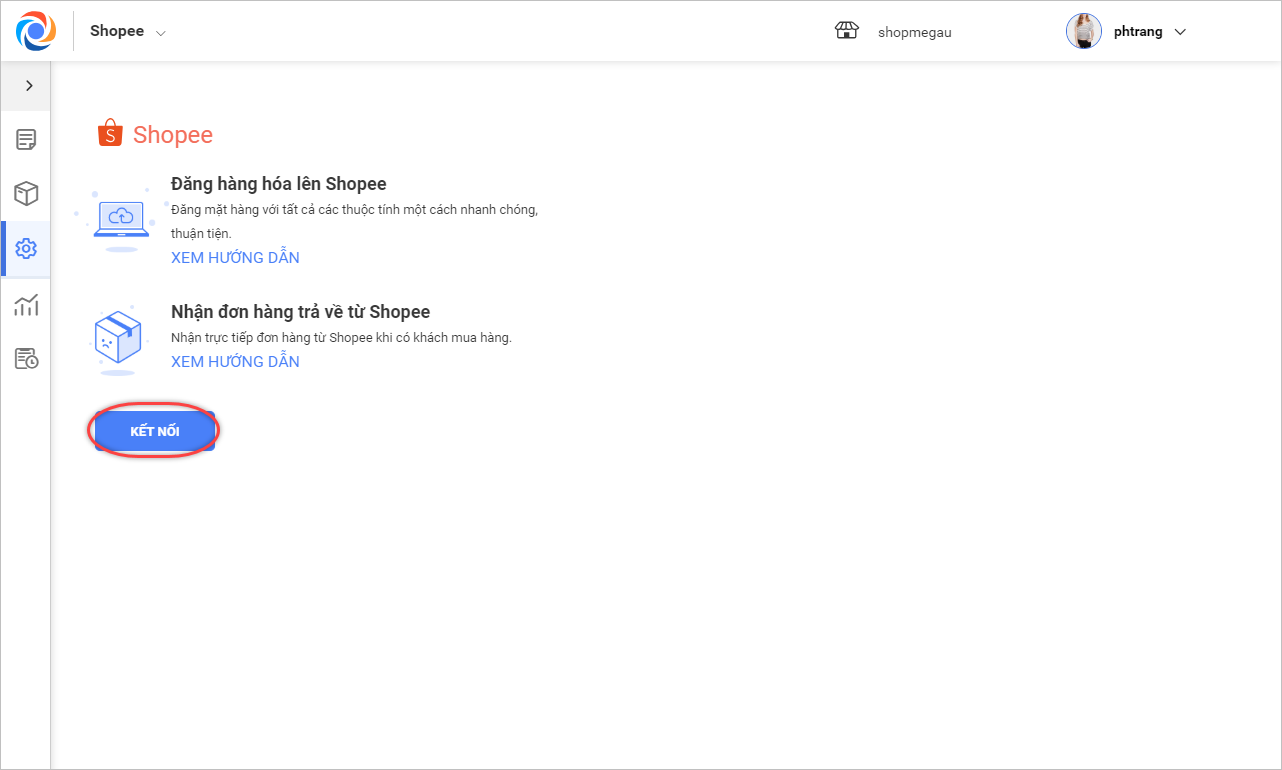Click 'Nhận đơn hàng trả về từ Shopee' heading
The height and width of the screenshot is (770, 1282).
[x=301, y=312]
